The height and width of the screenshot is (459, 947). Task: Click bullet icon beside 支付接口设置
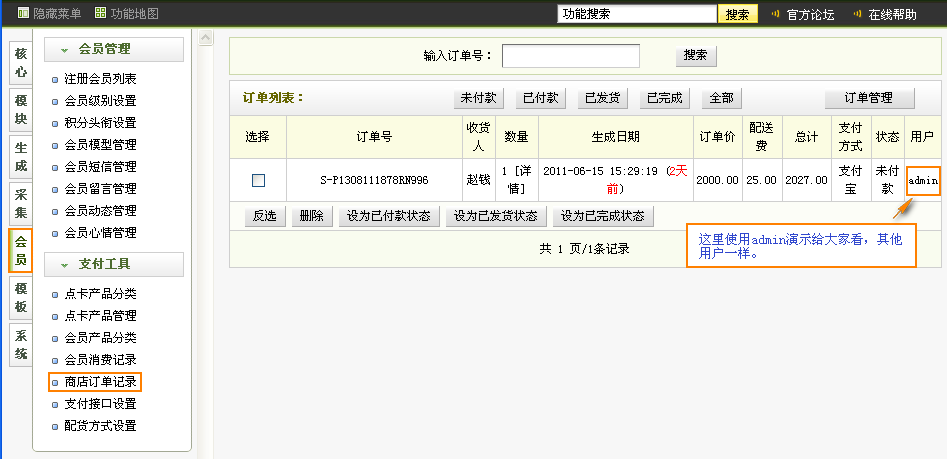pyautogui.click(x=55, y=405)
